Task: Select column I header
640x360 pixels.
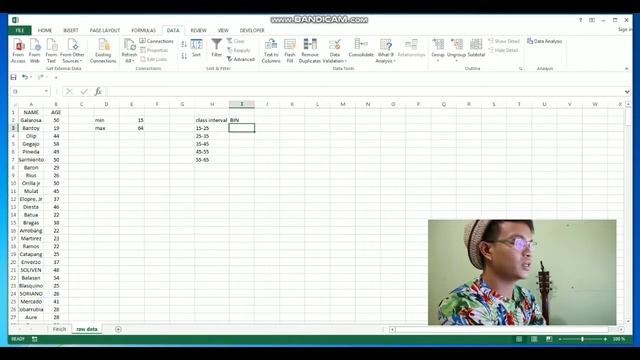Action: tap(242, 104)
